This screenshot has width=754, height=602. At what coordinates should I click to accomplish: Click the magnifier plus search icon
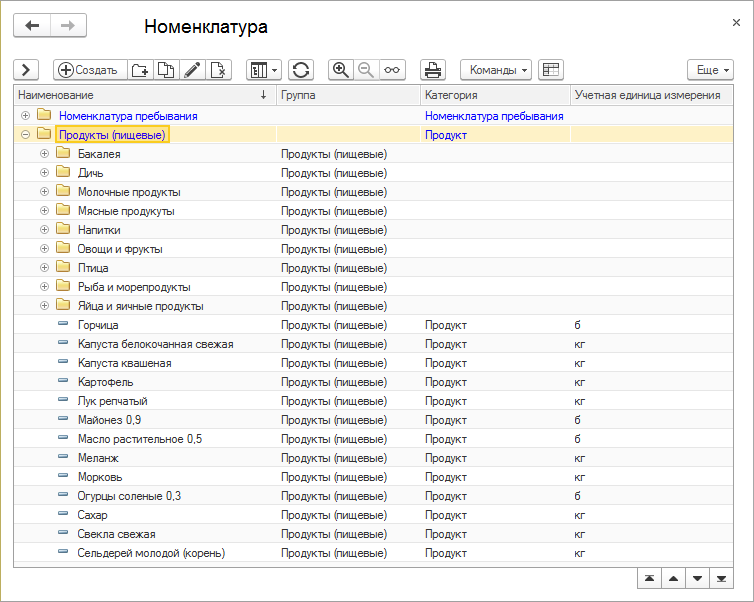tap(341, 70)
